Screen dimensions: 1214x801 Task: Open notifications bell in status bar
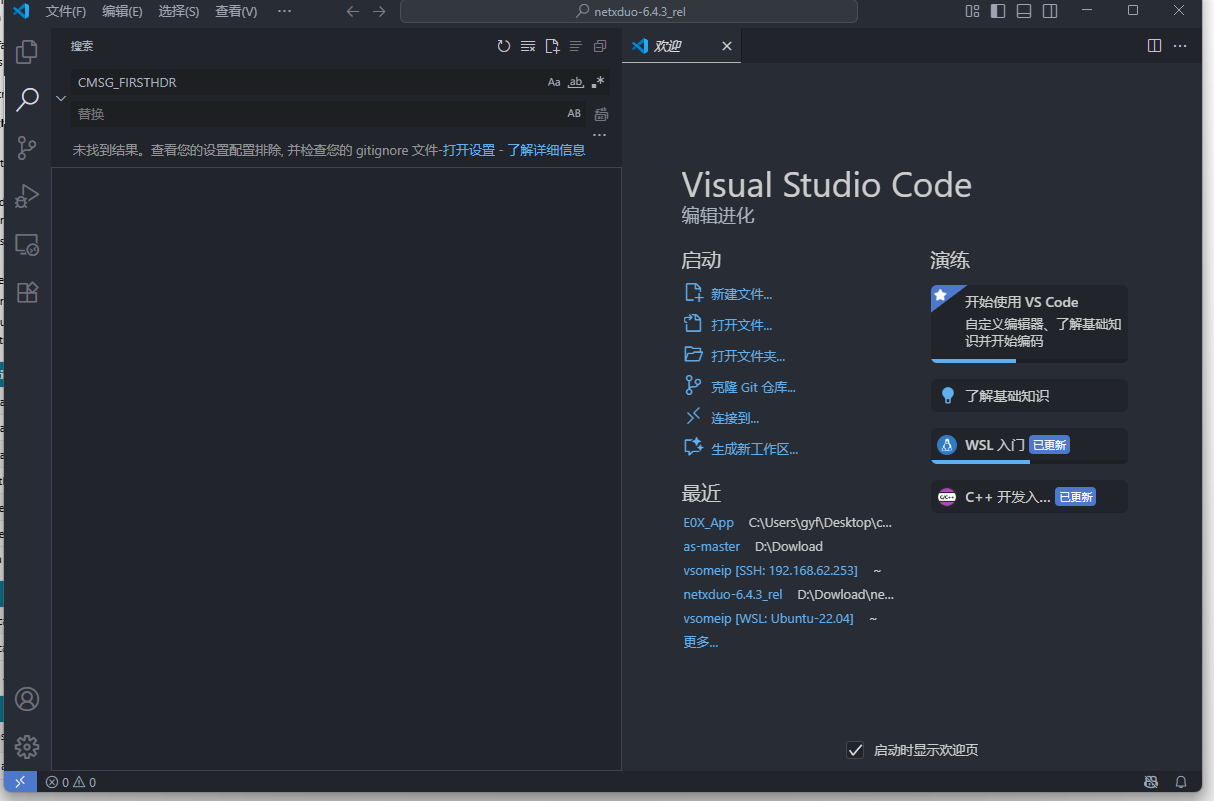[1181, 782]
